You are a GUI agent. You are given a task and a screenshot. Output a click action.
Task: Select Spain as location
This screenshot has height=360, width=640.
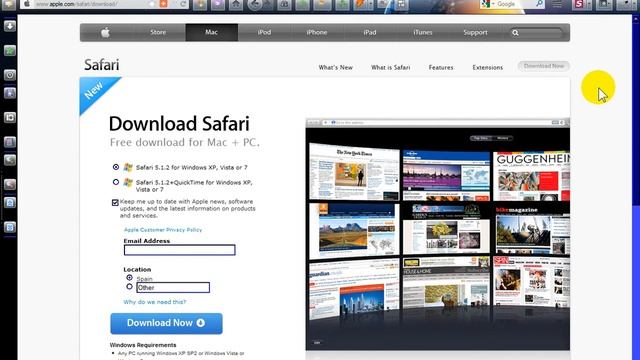click(129, 278)
